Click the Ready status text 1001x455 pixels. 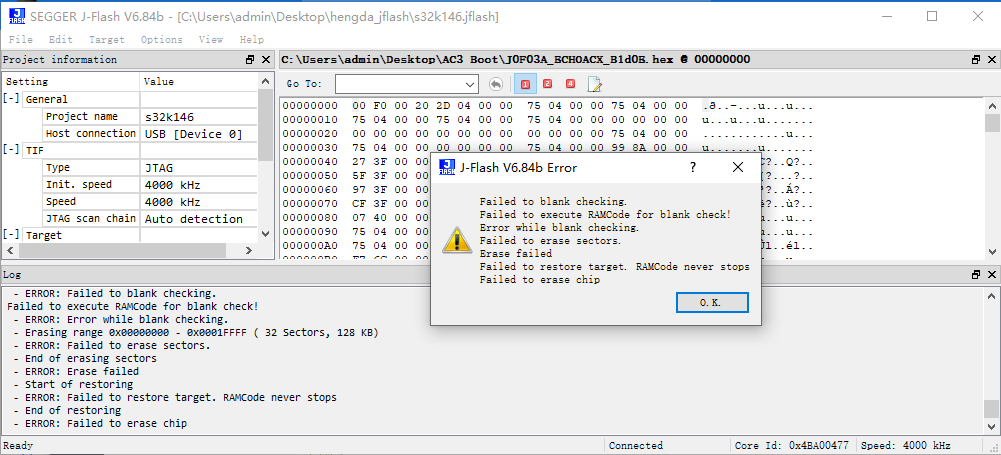(x=19, y=445)
